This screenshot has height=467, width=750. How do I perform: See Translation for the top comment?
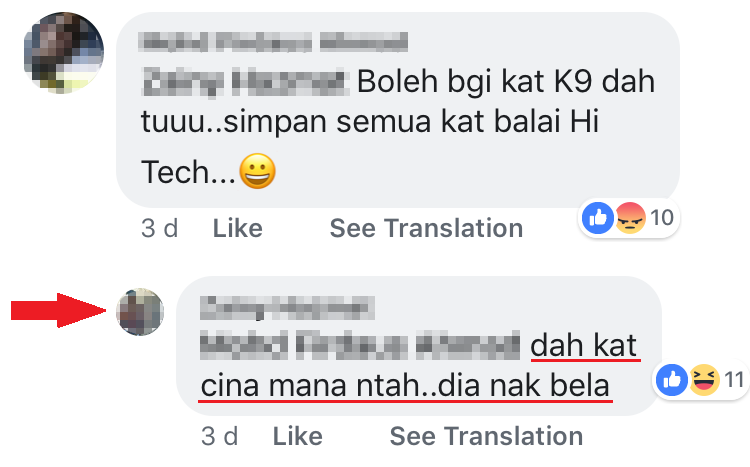pos(426,228)
